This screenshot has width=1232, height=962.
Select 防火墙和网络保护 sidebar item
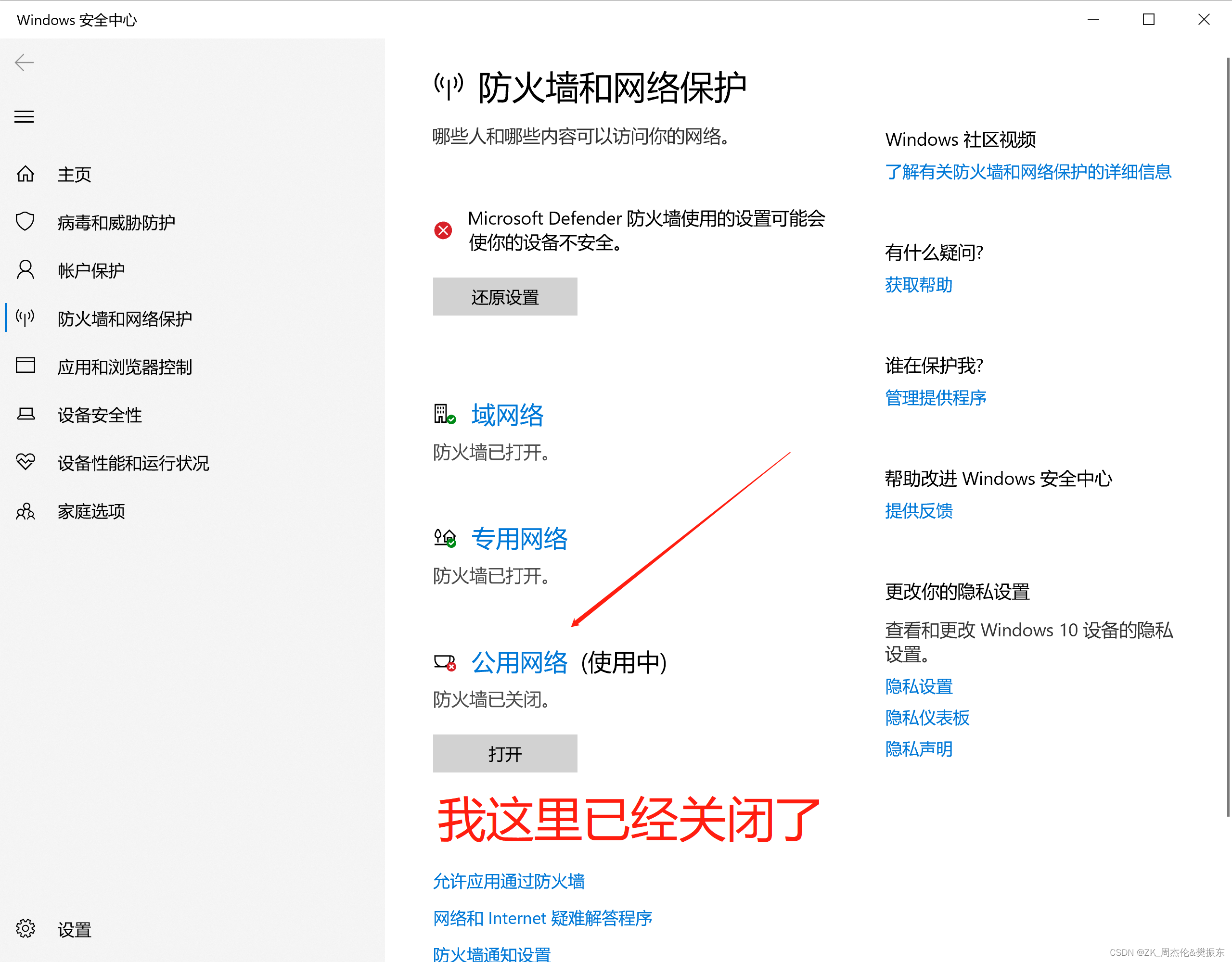tap(125, 318)
